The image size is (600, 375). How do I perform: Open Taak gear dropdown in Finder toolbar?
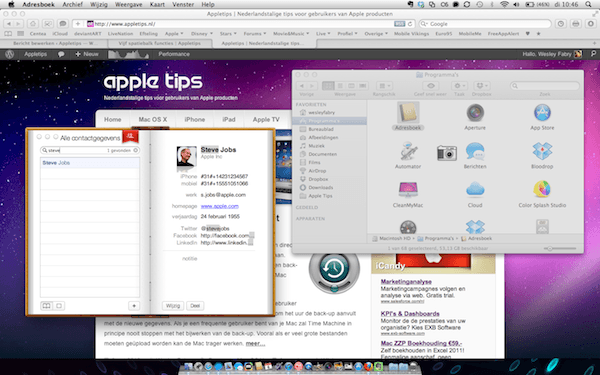pyautogui.click(x=459, y=86)
